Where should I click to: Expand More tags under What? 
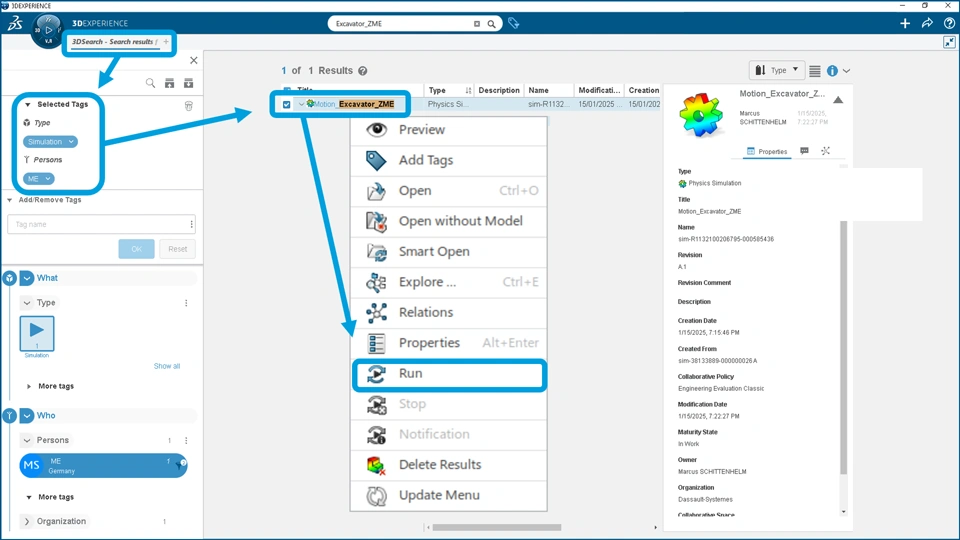29,386
